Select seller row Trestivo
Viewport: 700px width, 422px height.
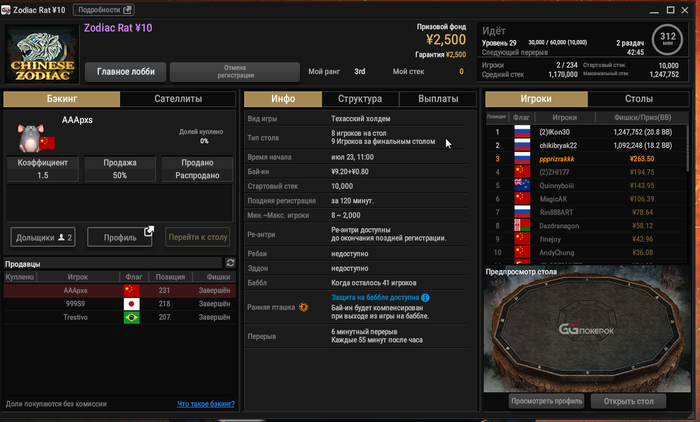click(x=120, y=317)
